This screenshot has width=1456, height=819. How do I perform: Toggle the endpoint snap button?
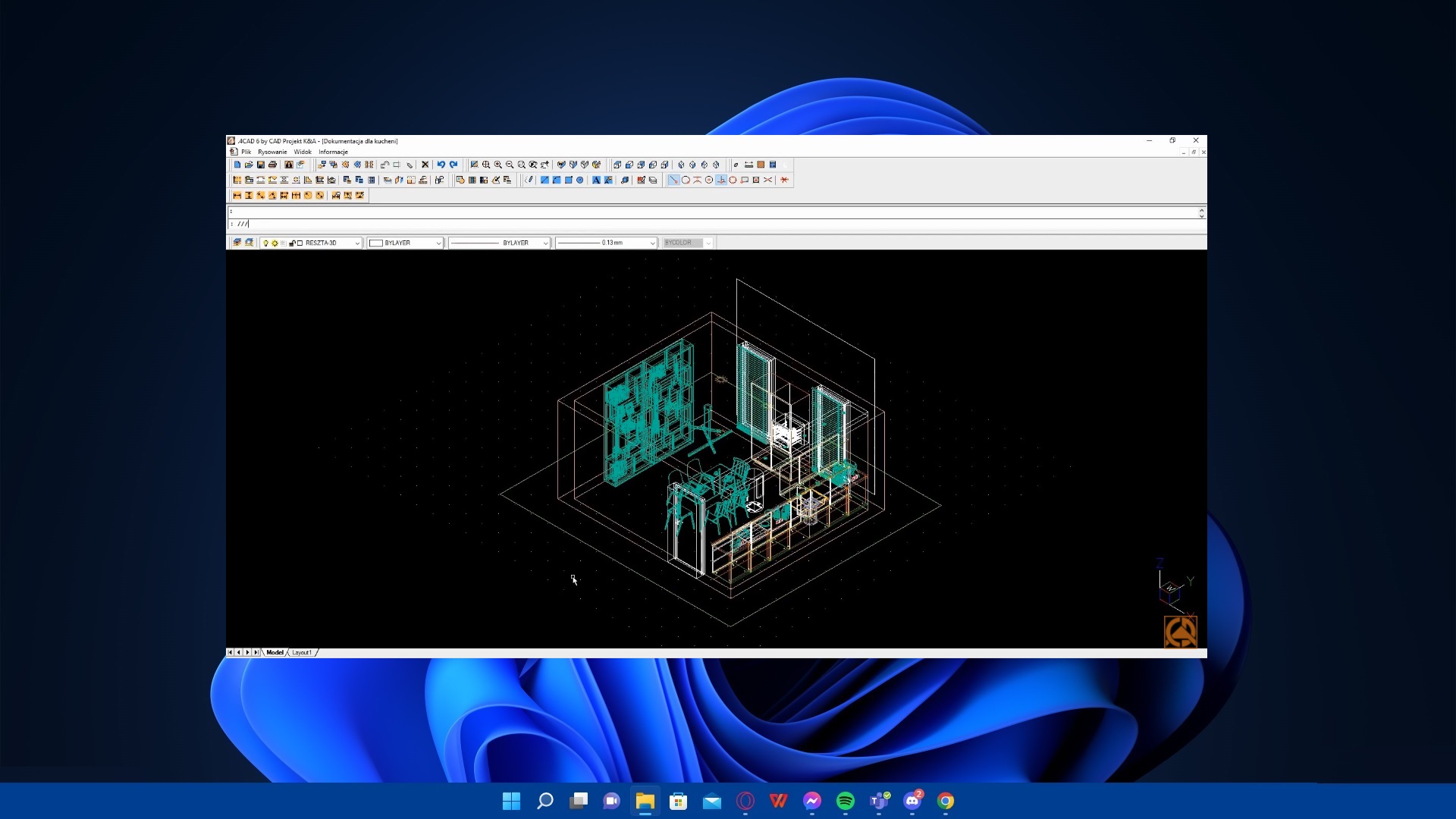point(673,180)
